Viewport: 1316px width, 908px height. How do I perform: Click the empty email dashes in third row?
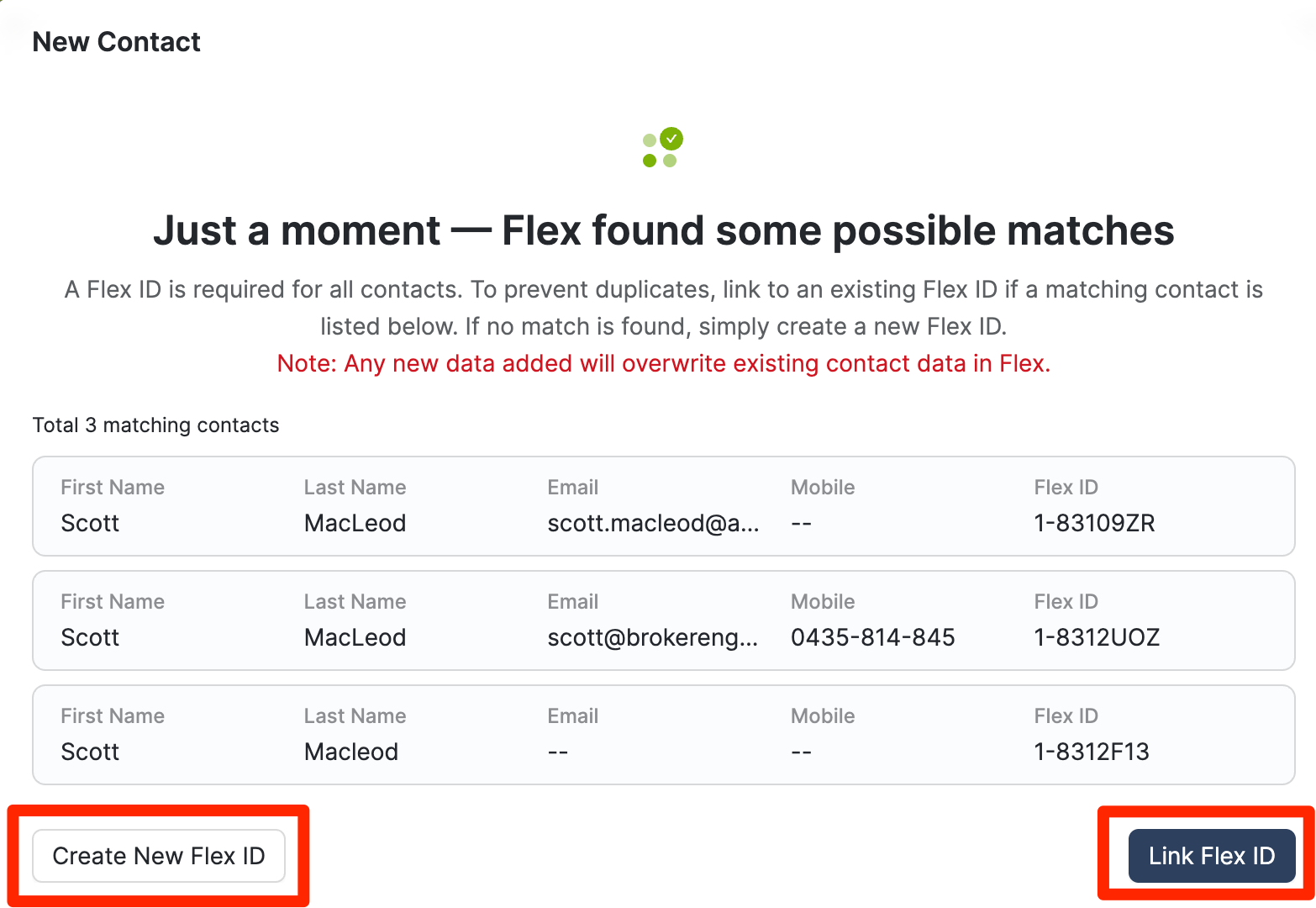(558, 752)
